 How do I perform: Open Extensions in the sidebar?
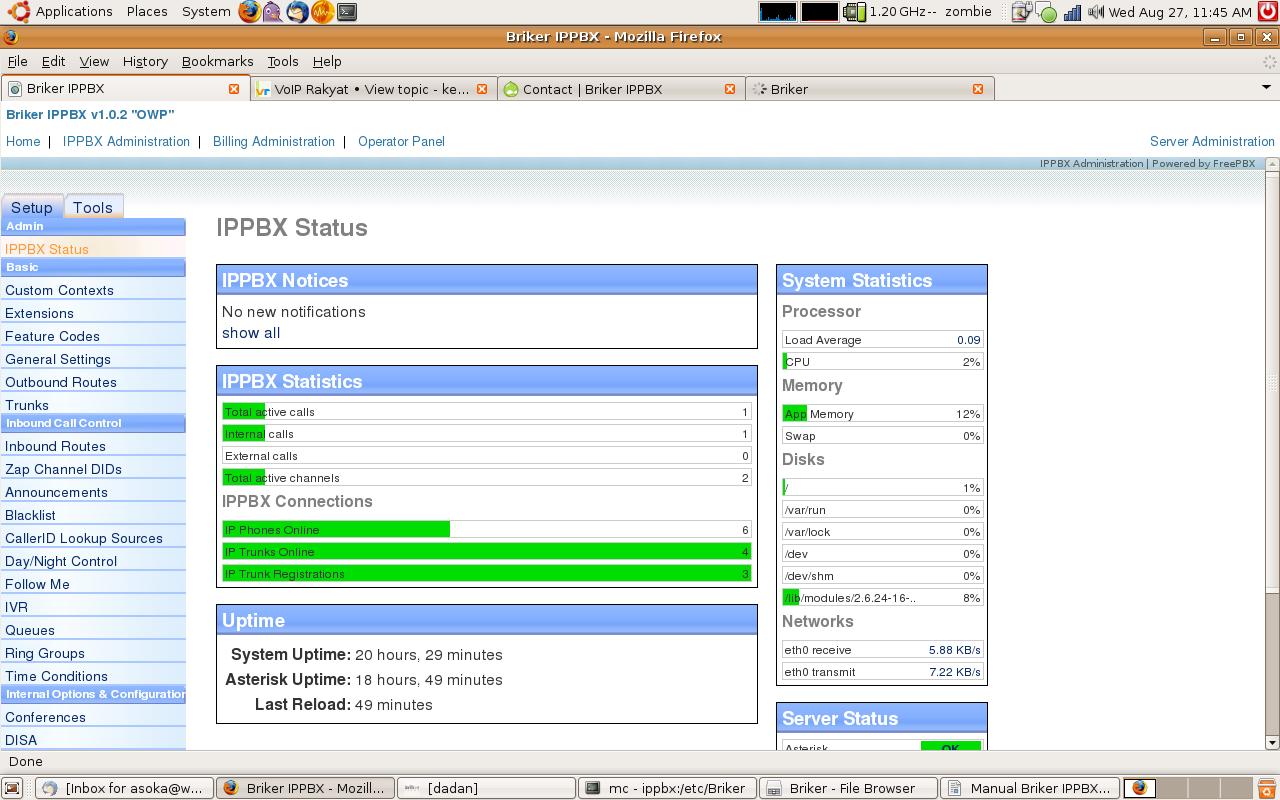[39, 313]
